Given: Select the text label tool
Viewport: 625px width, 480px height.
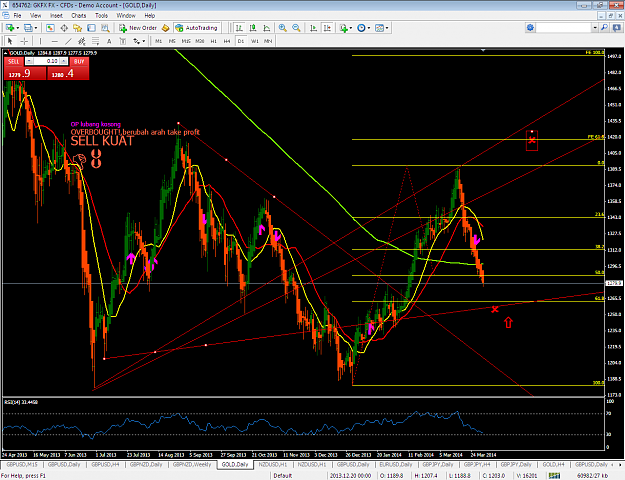Looking at the screenshot, I should [x=122, y=41].
